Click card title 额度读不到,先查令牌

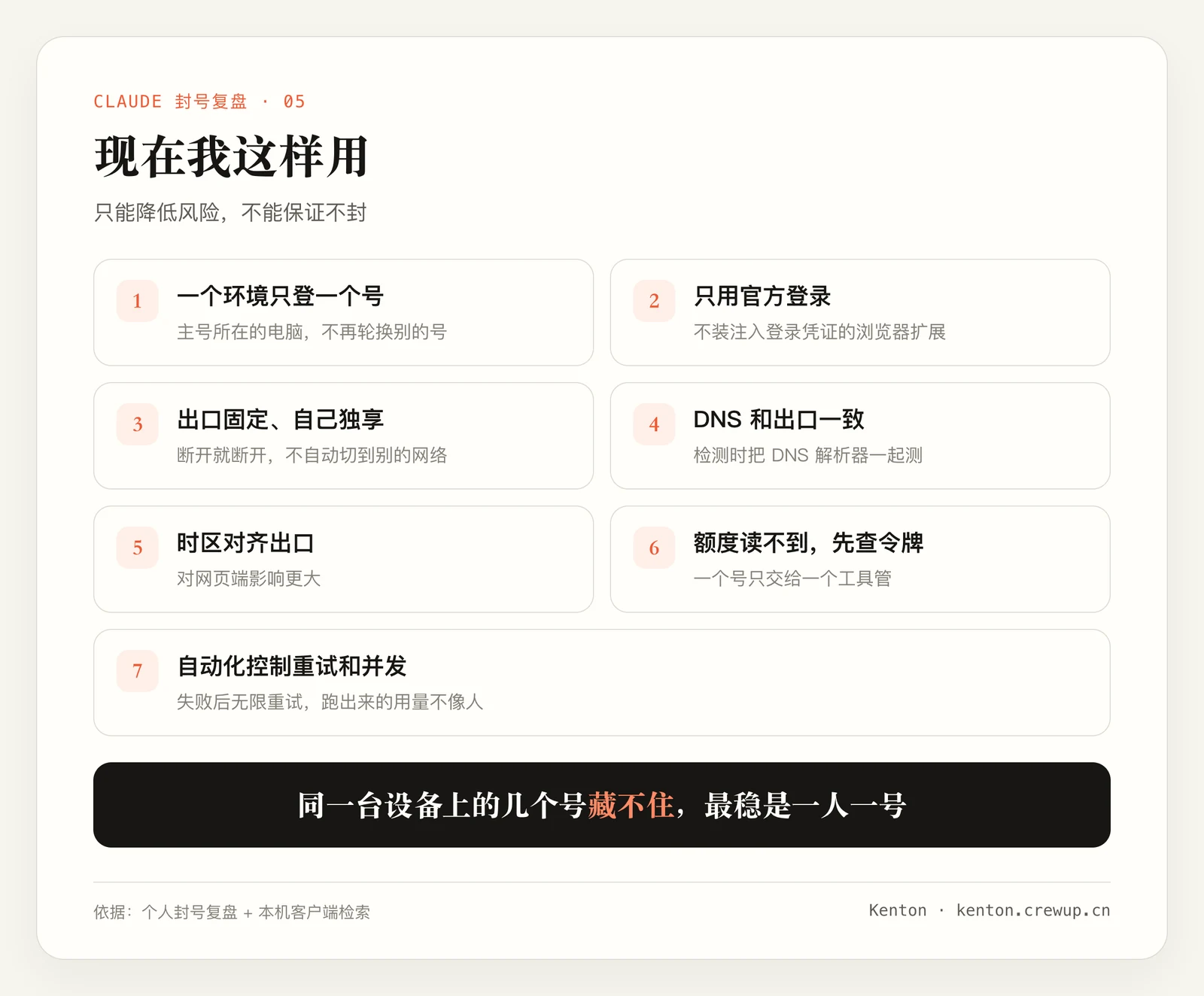pyautogui.click(x=809, y=543)
